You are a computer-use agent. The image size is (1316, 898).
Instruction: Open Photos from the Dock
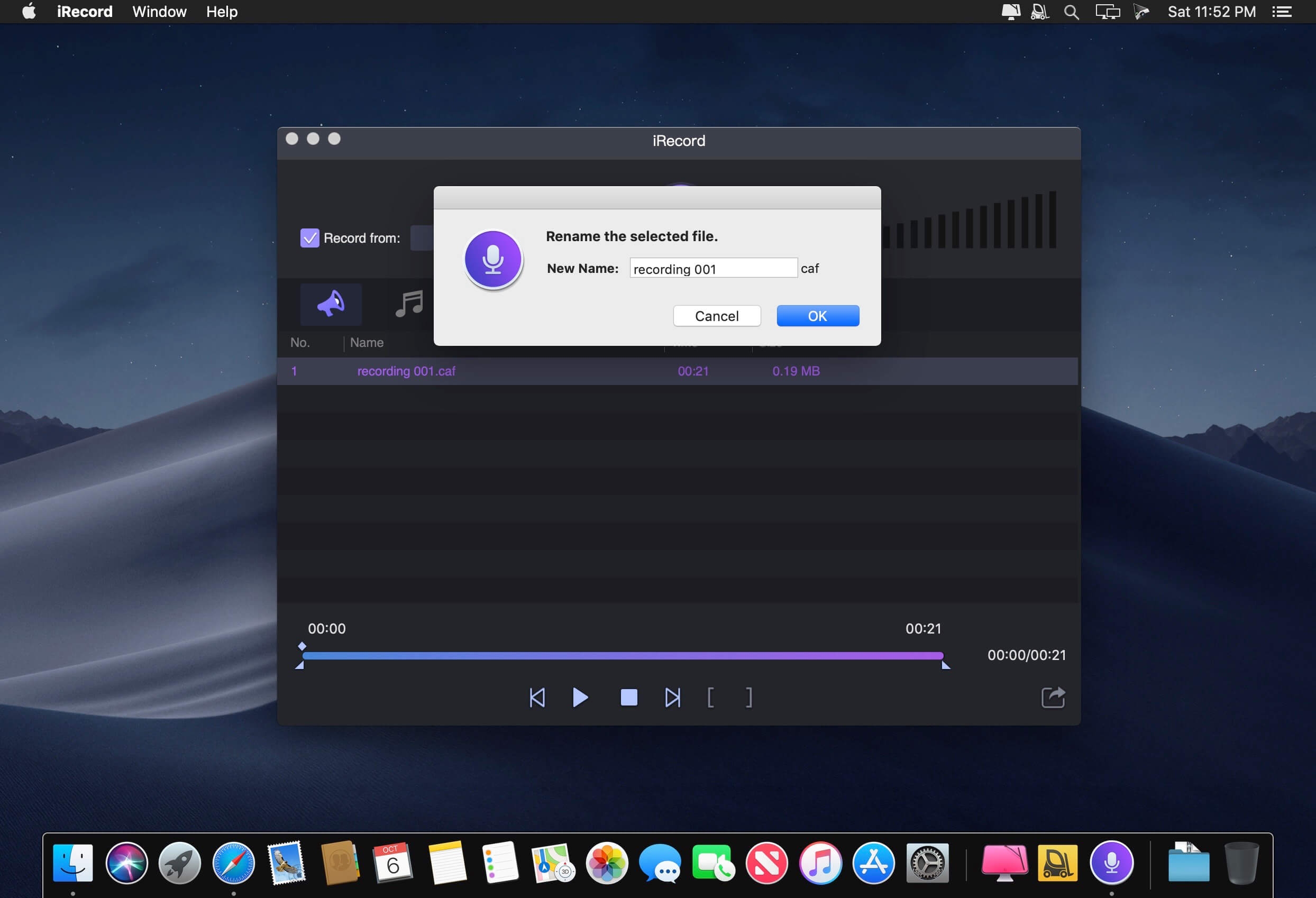[x=607, y=863]
